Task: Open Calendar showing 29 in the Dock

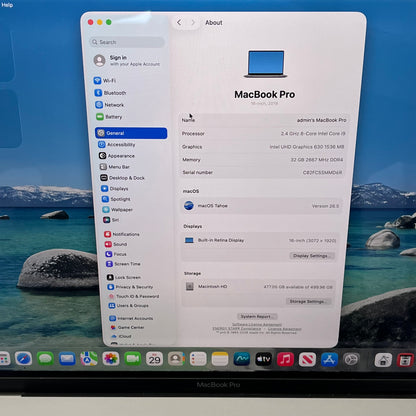Action: click(154, 359)
